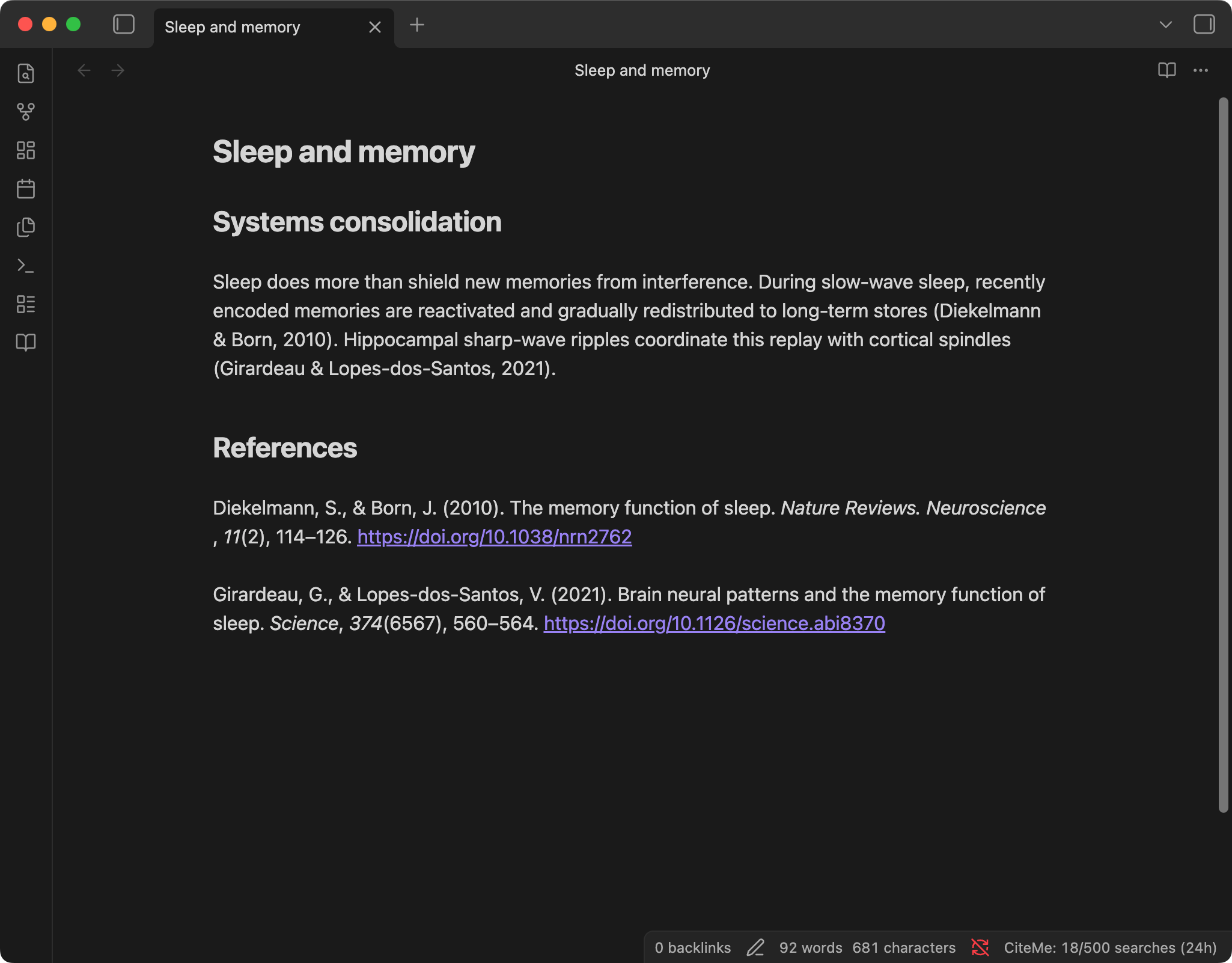
Task: Click the templates copy-files icon
Action: click(26, 227)
